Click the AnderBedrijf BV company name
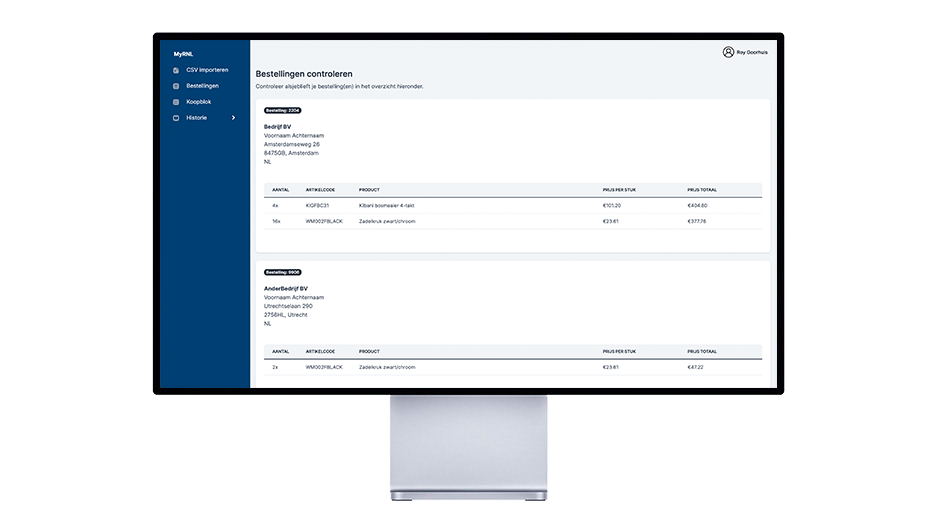 pos(286,289)
